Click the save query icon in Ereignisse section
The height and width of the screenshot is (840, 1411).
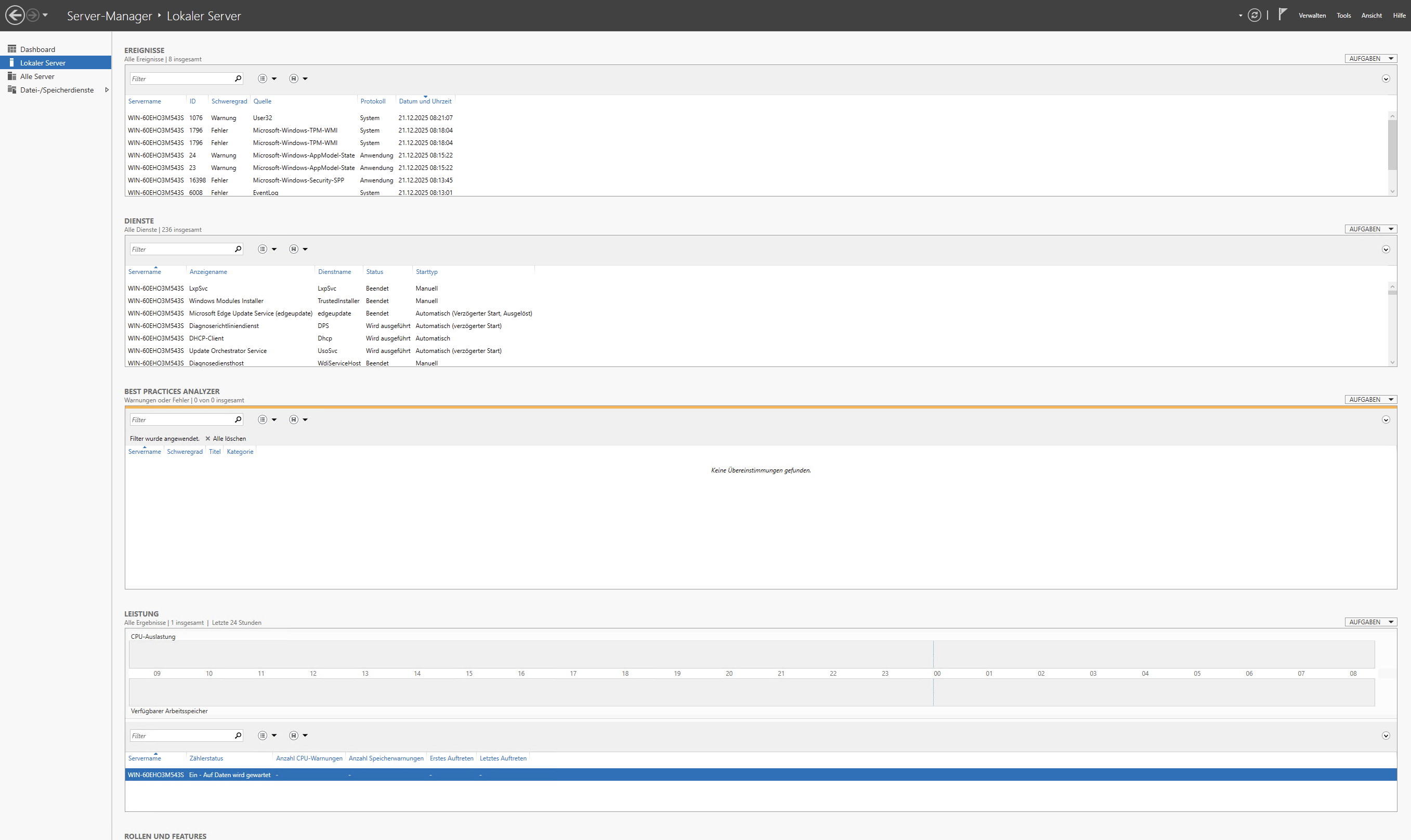[x=293, y=78]
